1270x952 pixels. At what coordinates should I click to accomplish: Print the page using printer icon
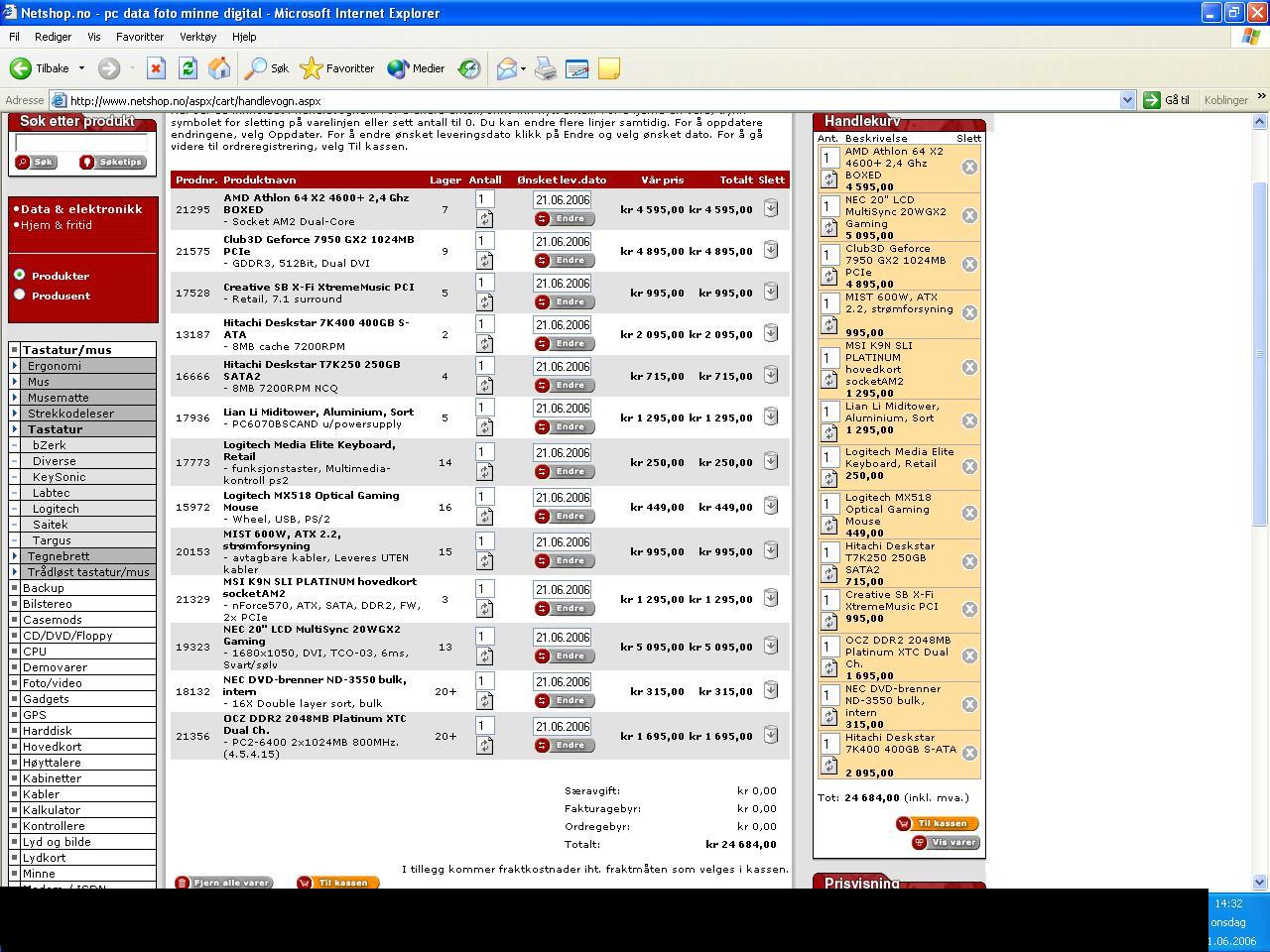[546, 68]
